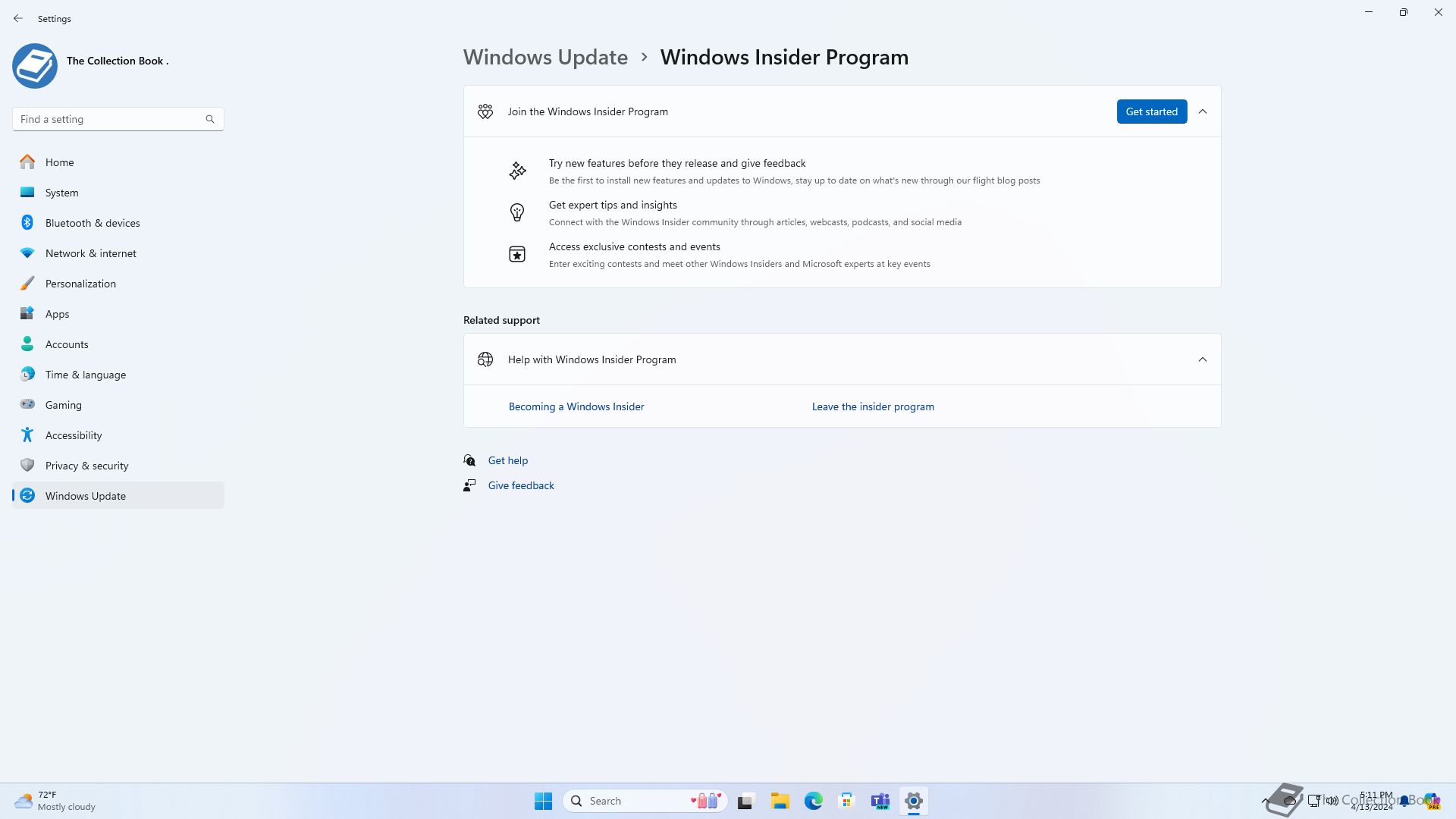The image size is (1456, 819).
Task: Click the lightbulb icon for expert tips
Action: (x=517, y=212)
